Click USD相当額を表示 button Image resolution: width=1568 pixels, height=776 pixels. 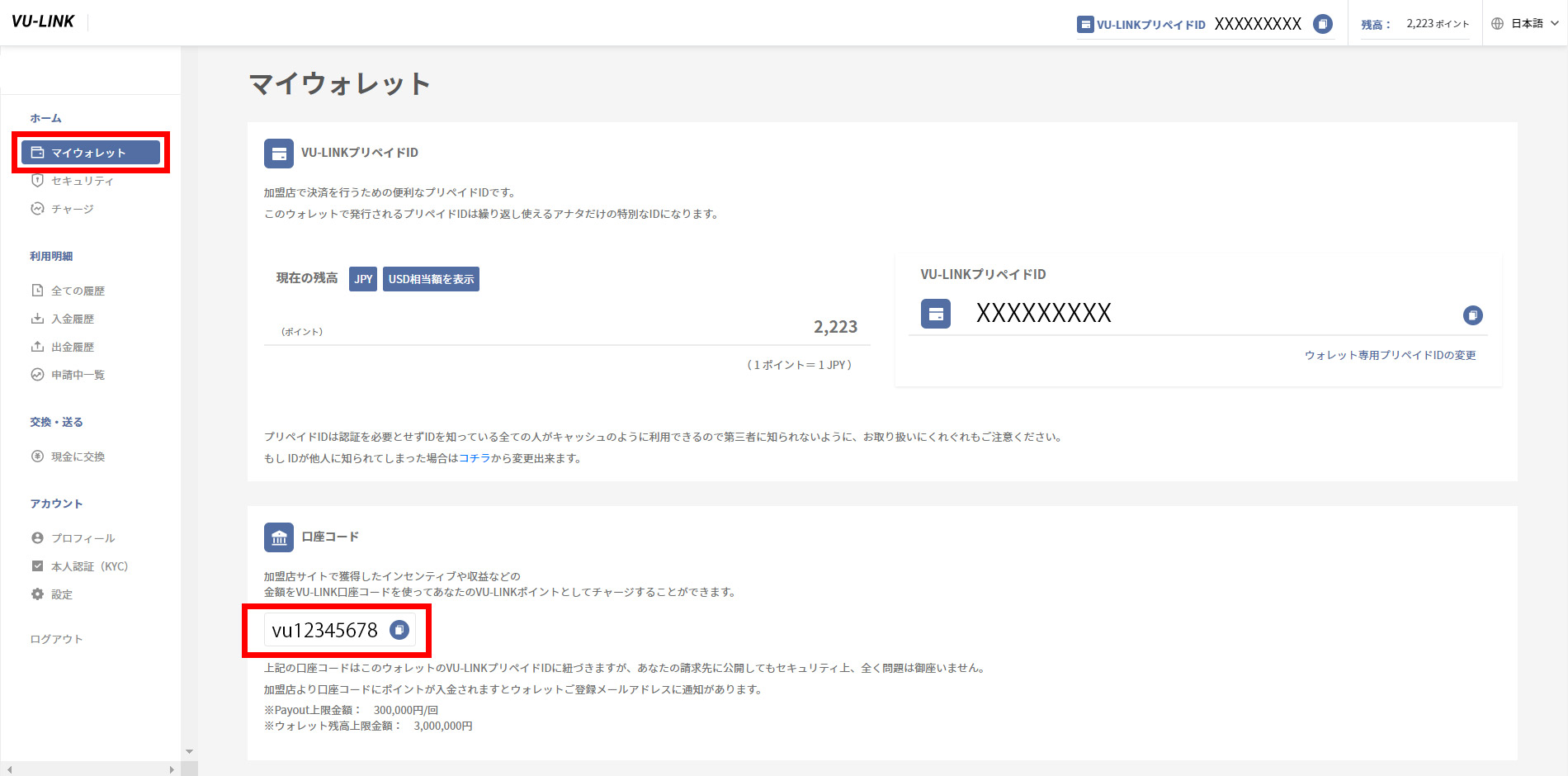tap(431, 279)
